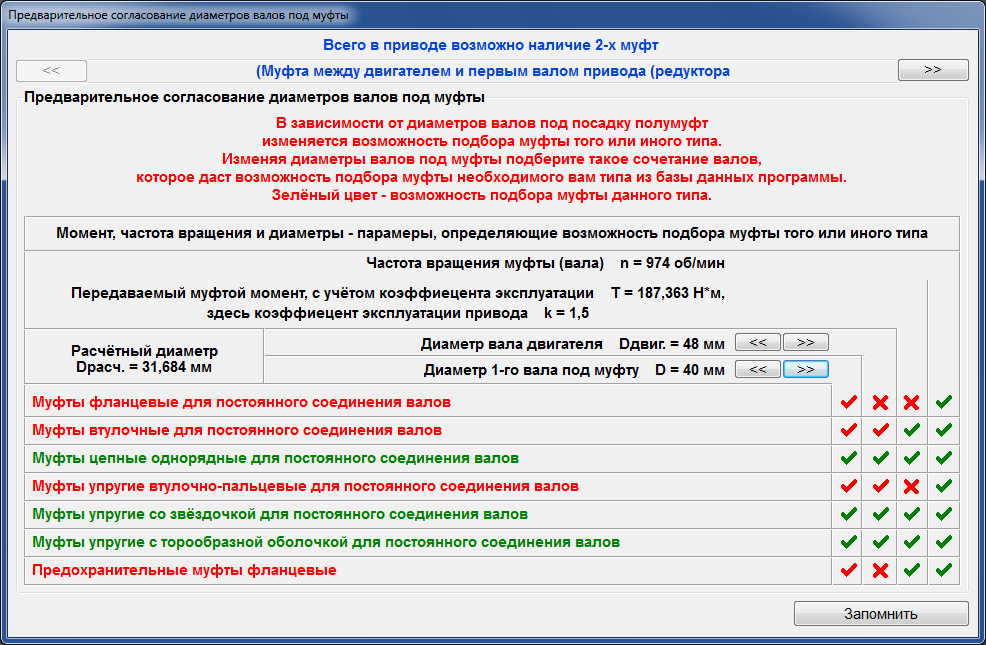Click green check in 'Муфты фланцевые для постоянного' row

tap(944, 402)
